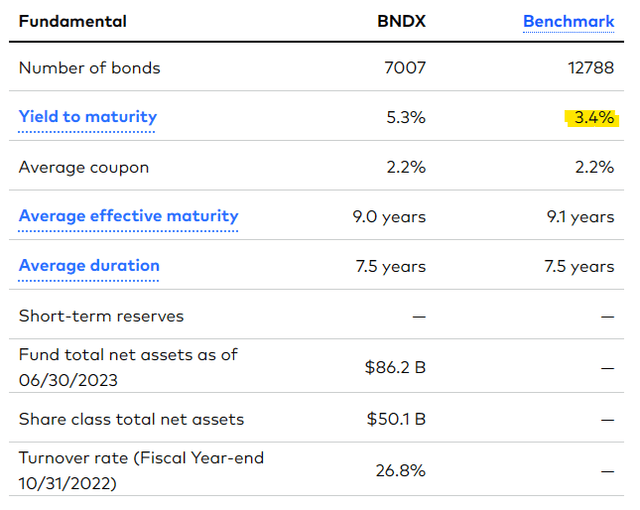Open the Benchmark column header link
The image size is (640, 510).
pos(568,21)
